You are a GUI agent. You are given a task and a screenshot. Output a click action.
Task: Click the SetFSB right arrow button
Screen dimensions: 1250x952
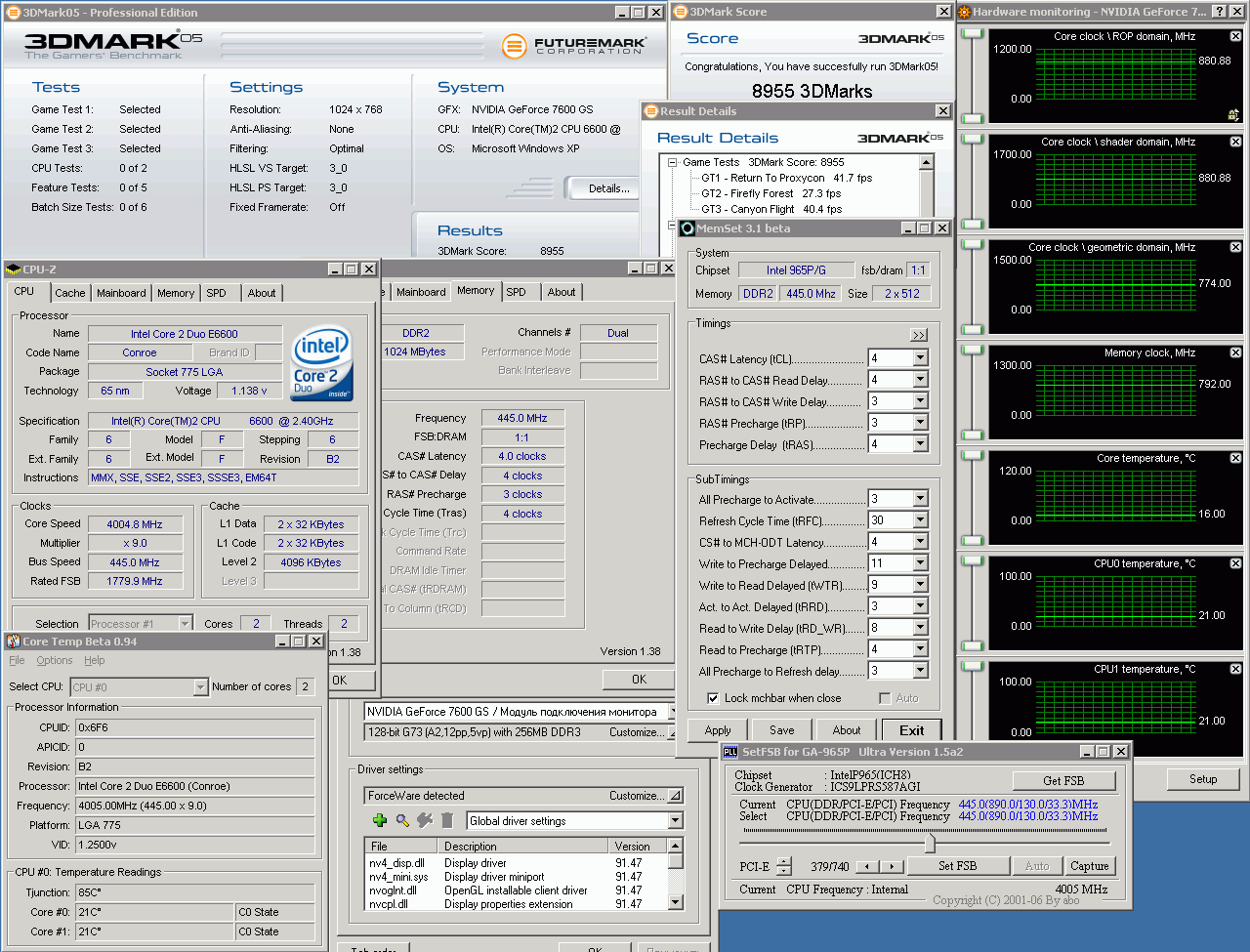[x=892, y=866]
